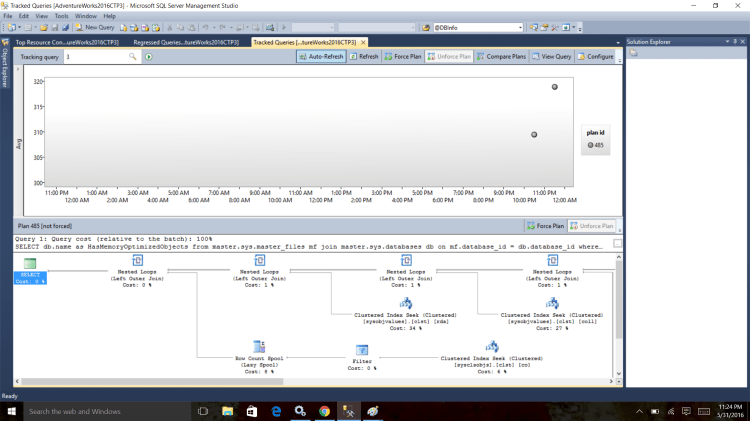Select the Row Count Spool plan operator

click(258, 348)
